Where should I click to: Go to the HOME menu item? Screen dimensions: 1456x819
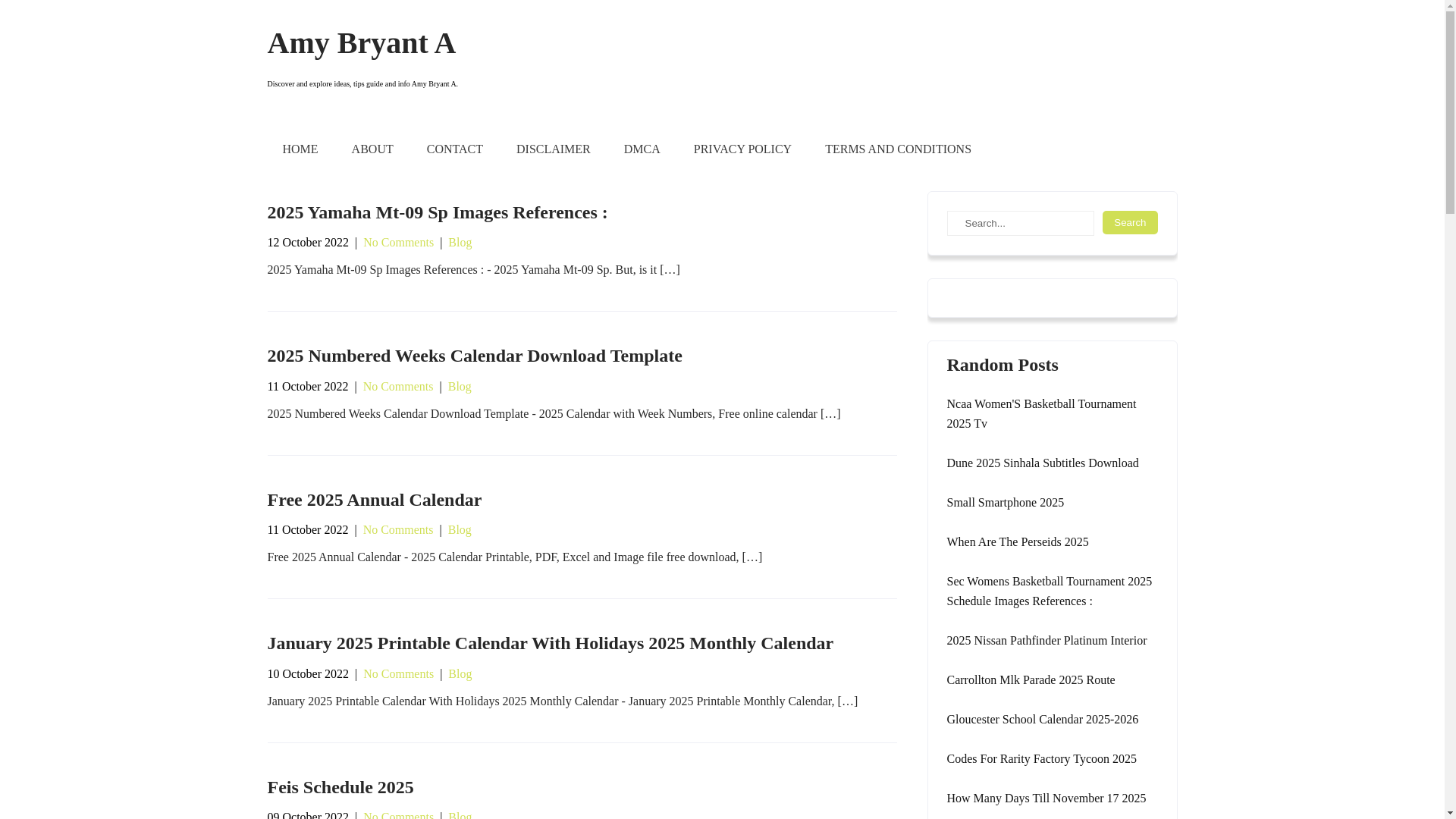(300, 149)
